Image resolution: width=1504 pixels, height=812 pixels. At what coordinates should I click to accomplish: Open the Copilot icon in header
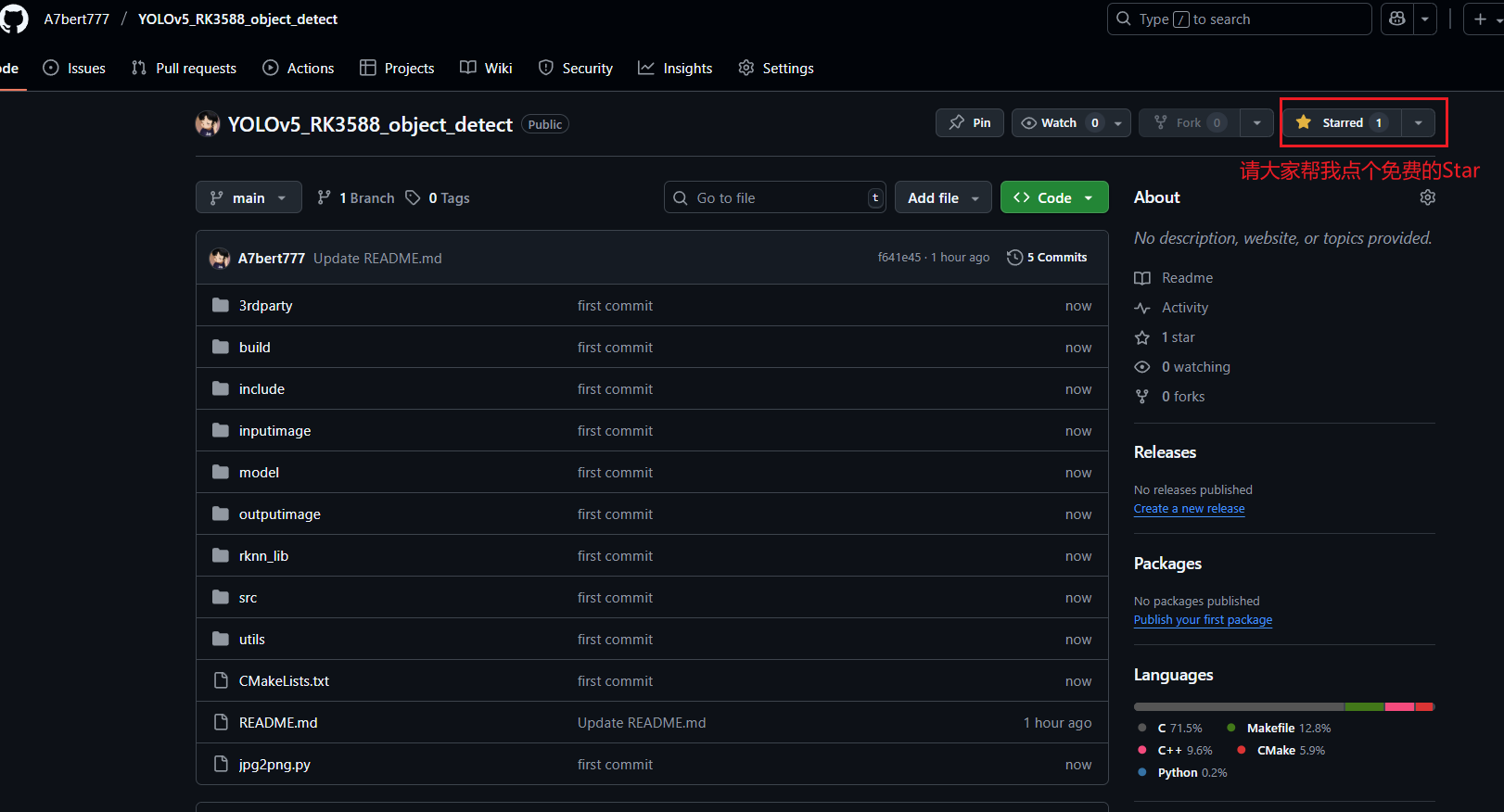[1397, 19]
